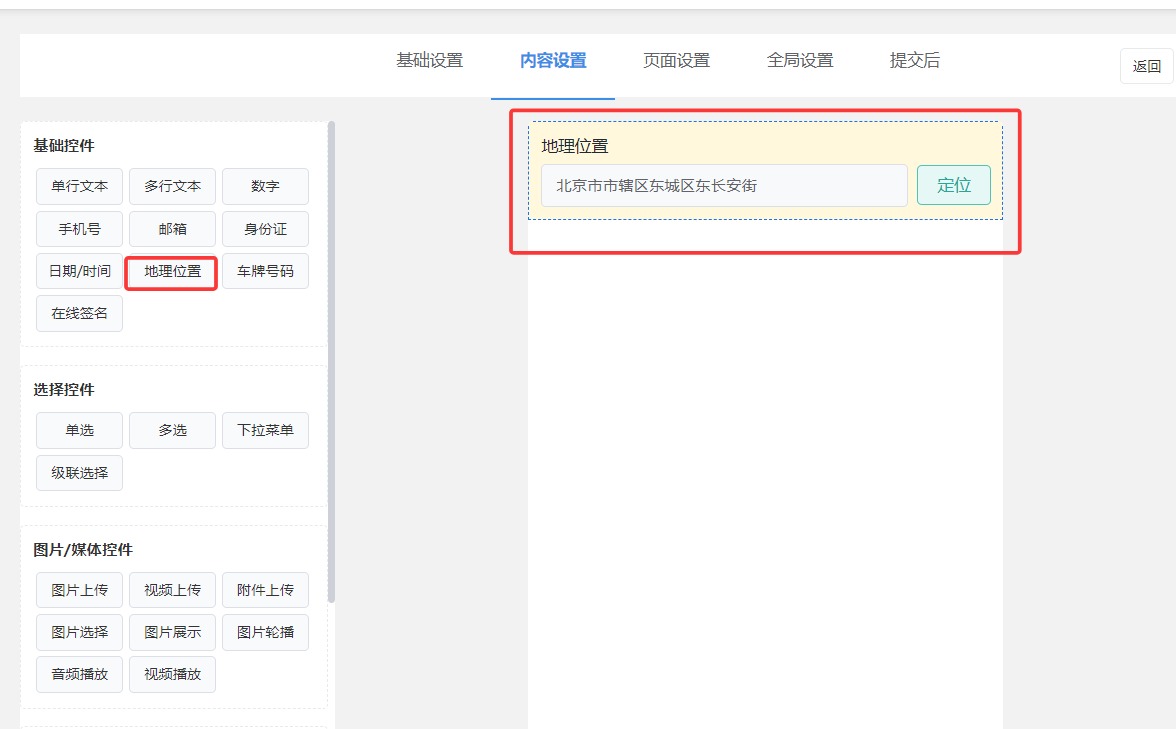
Task: Select the 数字 number control
Action: [265, 186]
